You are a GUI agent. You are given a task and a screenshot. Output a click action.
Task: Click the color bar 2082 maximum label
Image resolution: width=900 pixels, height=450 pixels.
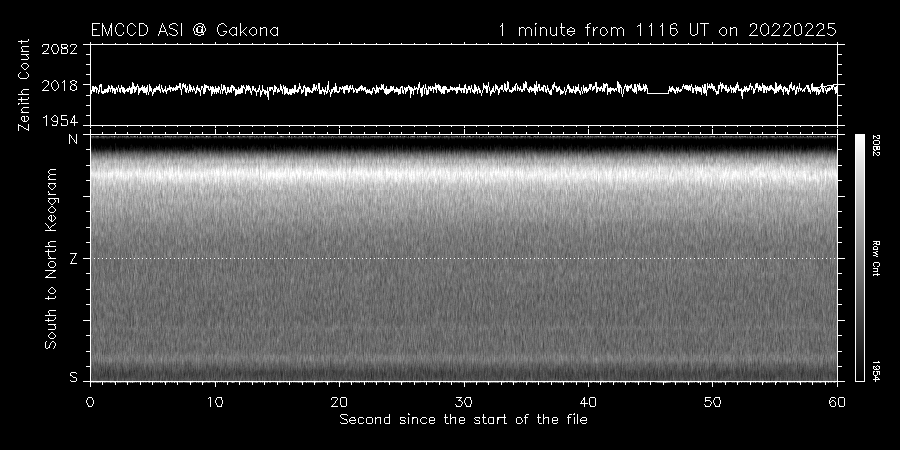(x=876, y=145)
